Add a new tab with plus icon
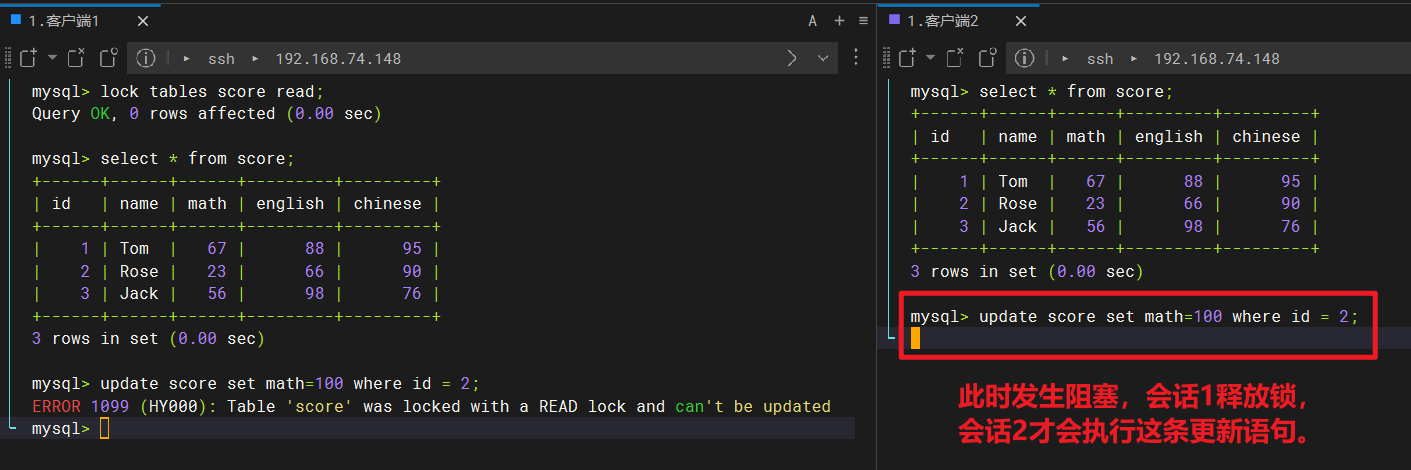 pos(839,21)
